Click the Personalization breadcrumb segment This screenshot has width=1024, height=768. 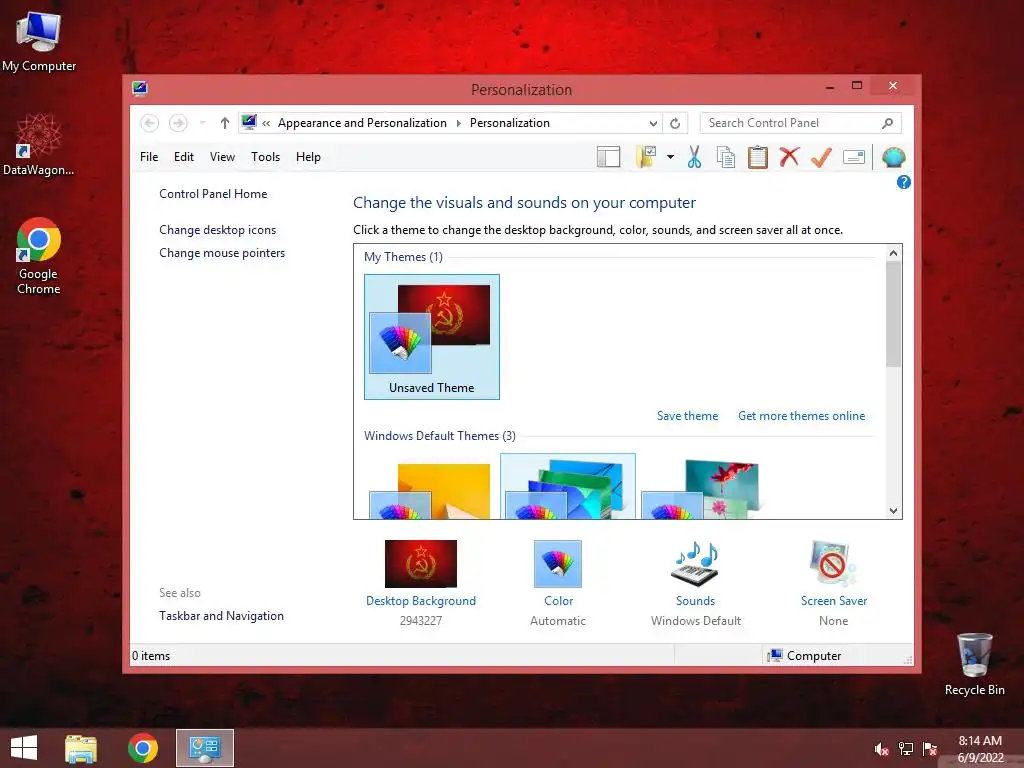point(509,123)
